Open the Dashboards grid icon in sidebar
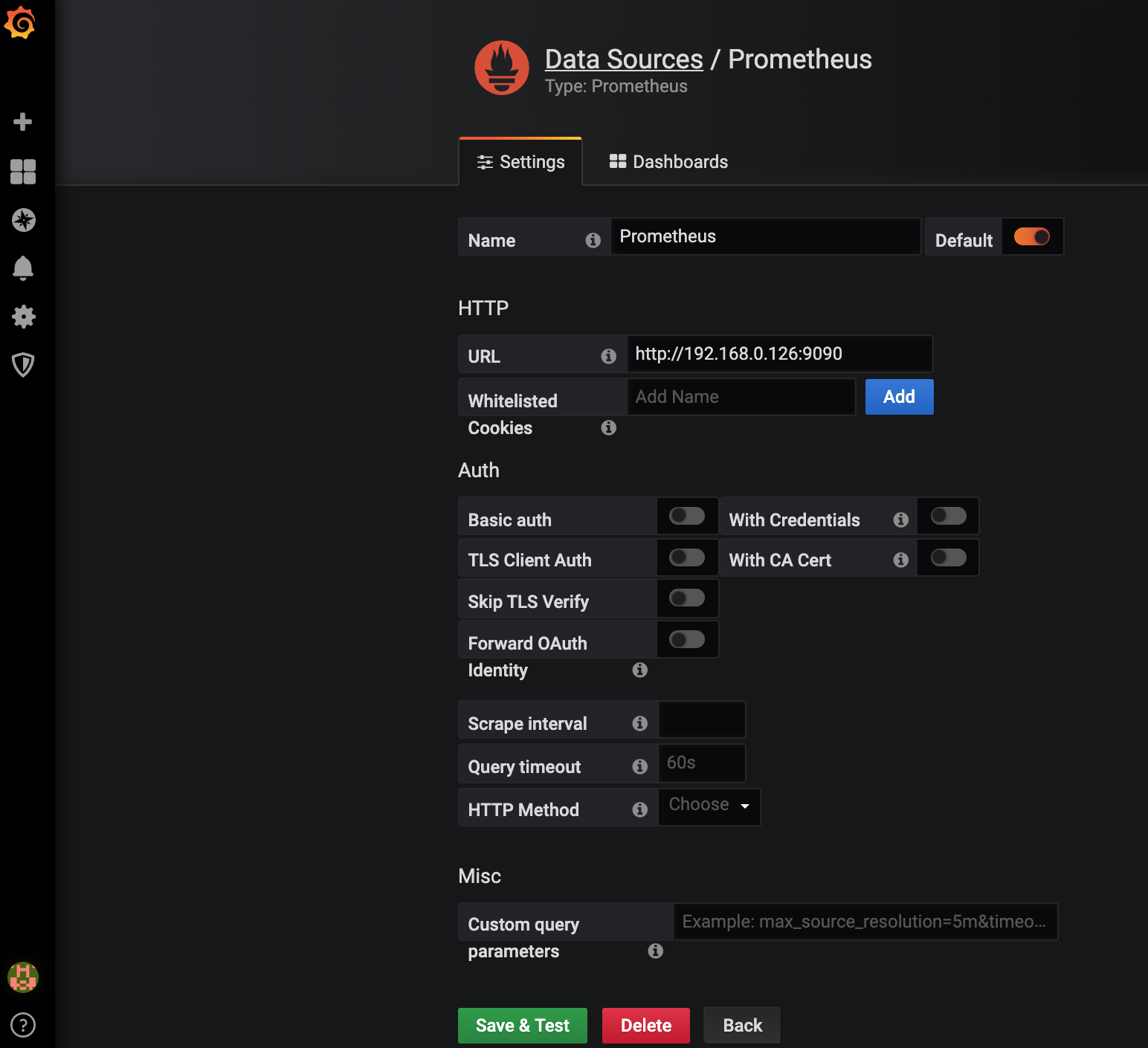Viewport: 1148px width, 1048px height. 23,172
